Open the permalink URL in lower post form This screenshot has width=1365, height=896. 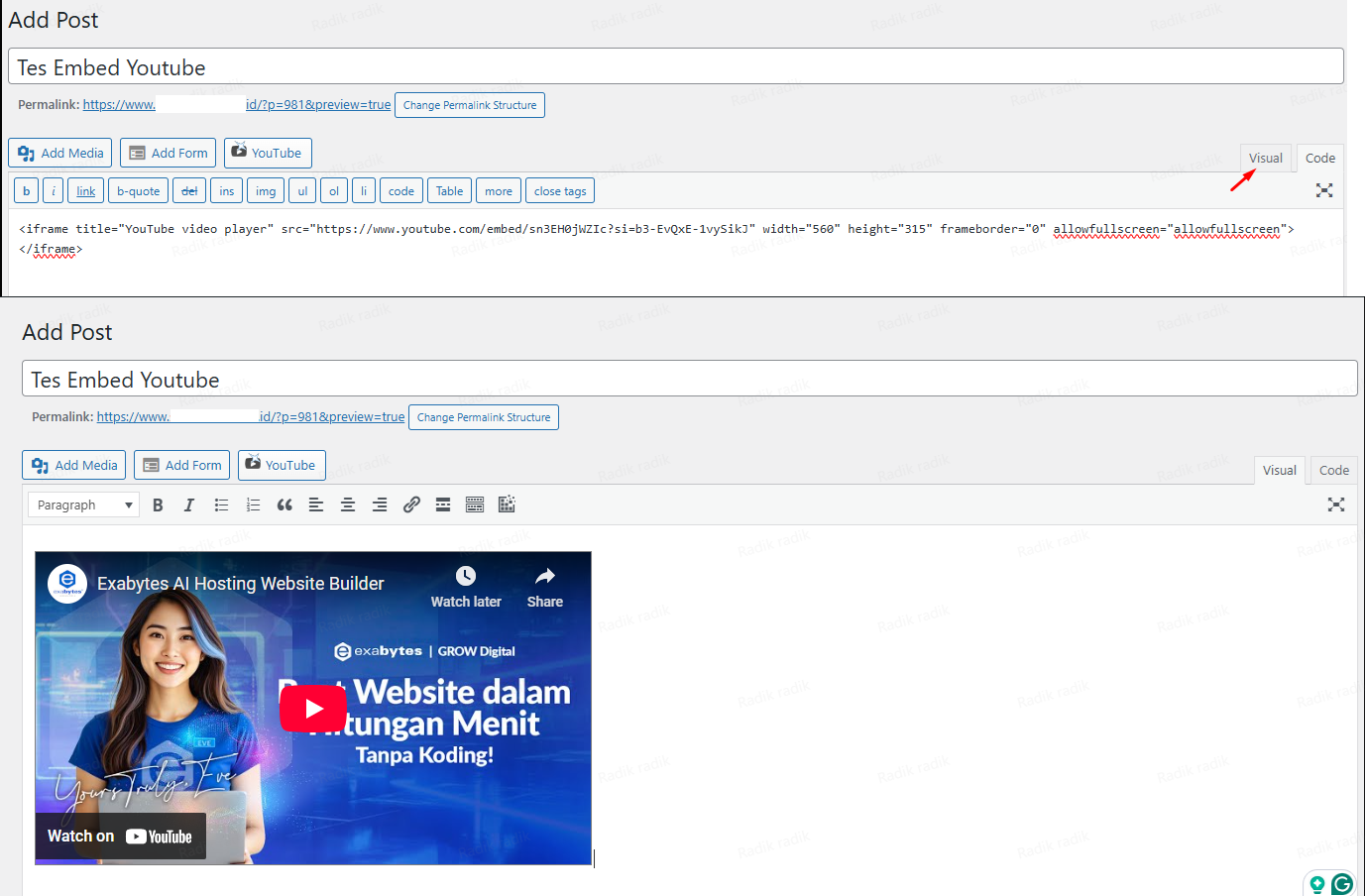coord(251,416)
